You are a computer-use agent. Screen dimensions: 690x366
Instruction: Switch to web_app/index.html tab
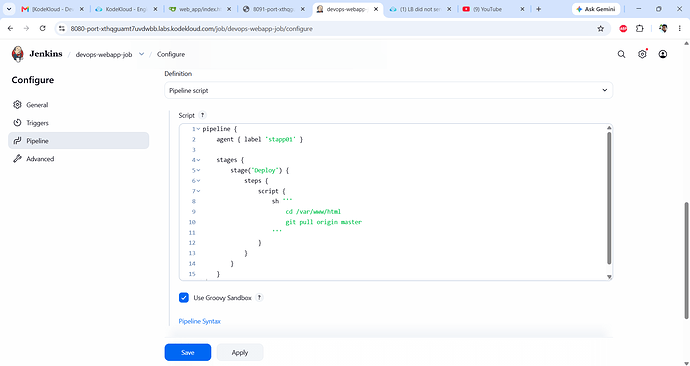coord(200,9)
